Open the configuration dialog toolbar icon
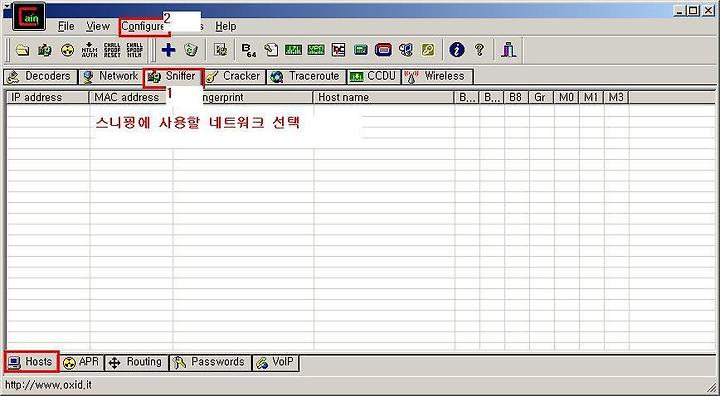 click(x=220, y=50)
